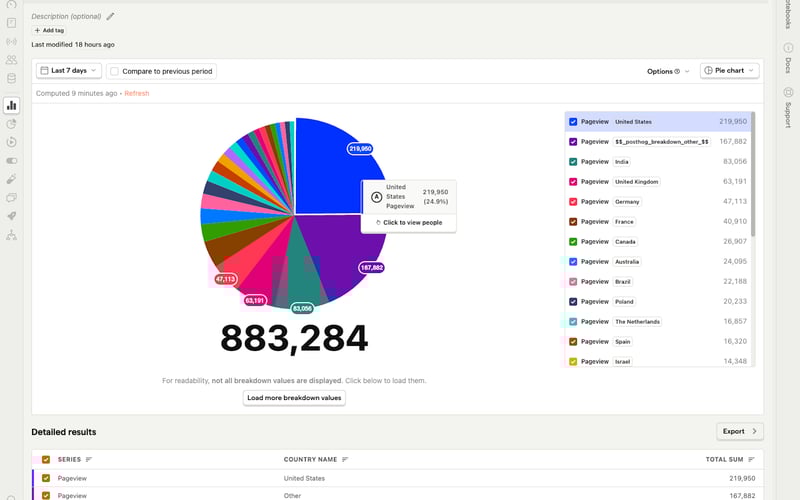Open the Pie chart type dropdown
The width and height of the screenshot is (800, 500).
pyautogui.click(x=730, y=71)
